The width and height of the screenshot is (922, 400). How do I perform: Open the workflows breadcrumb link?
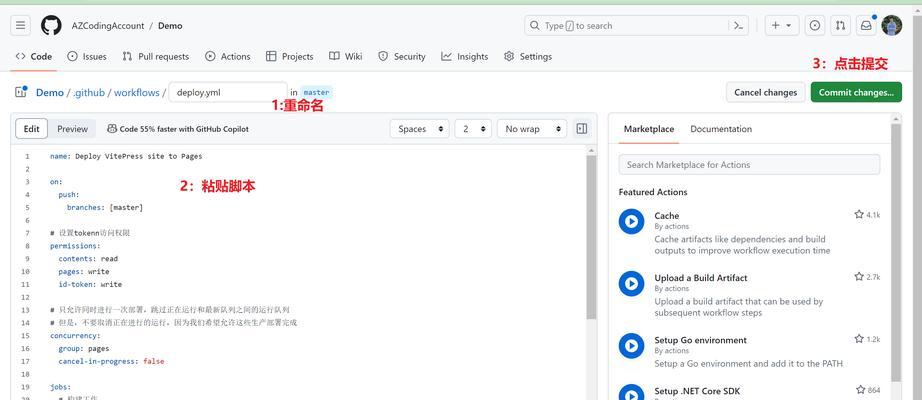(136, 92)
